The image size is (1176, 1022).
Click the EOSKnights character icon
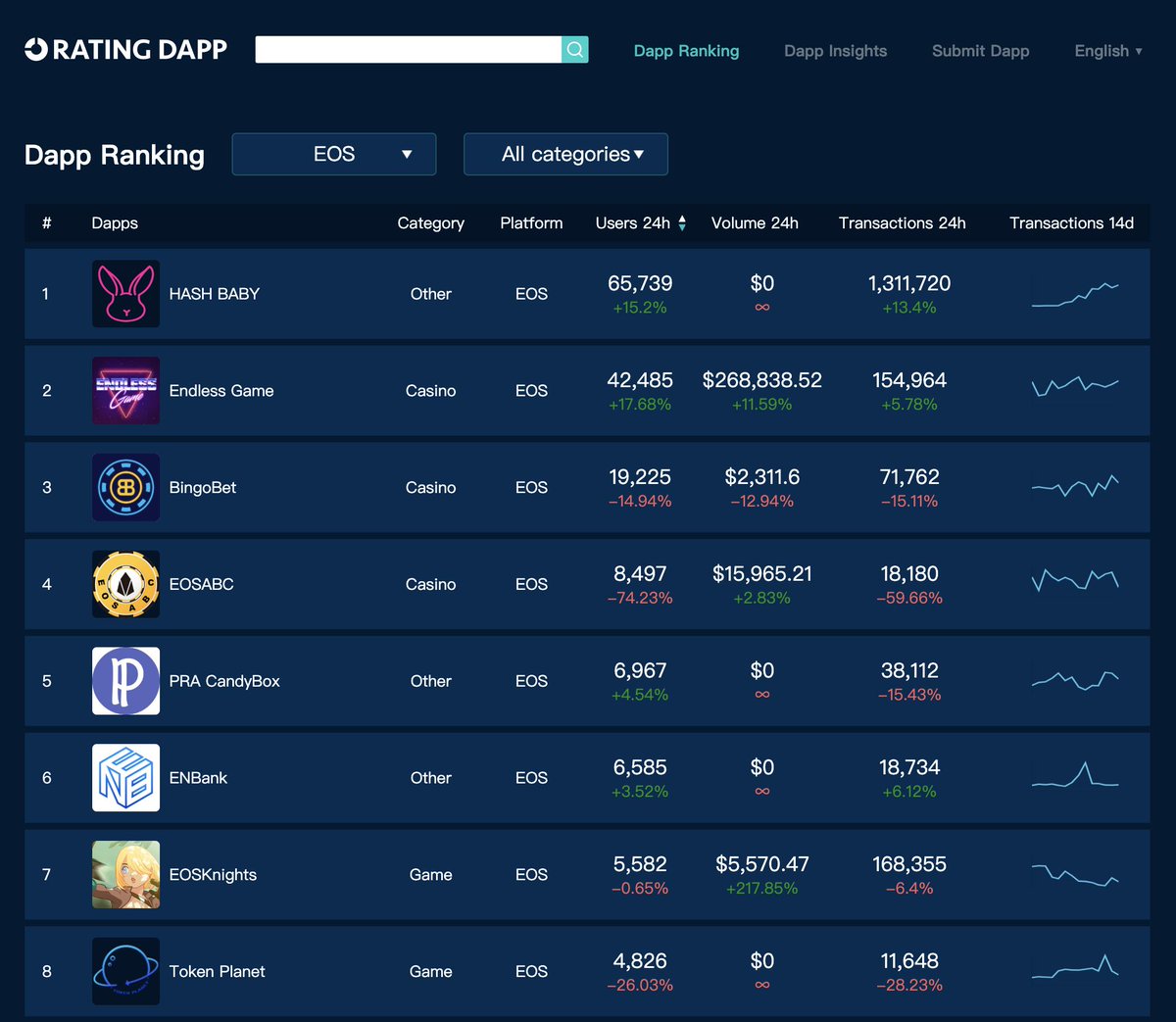125,875
